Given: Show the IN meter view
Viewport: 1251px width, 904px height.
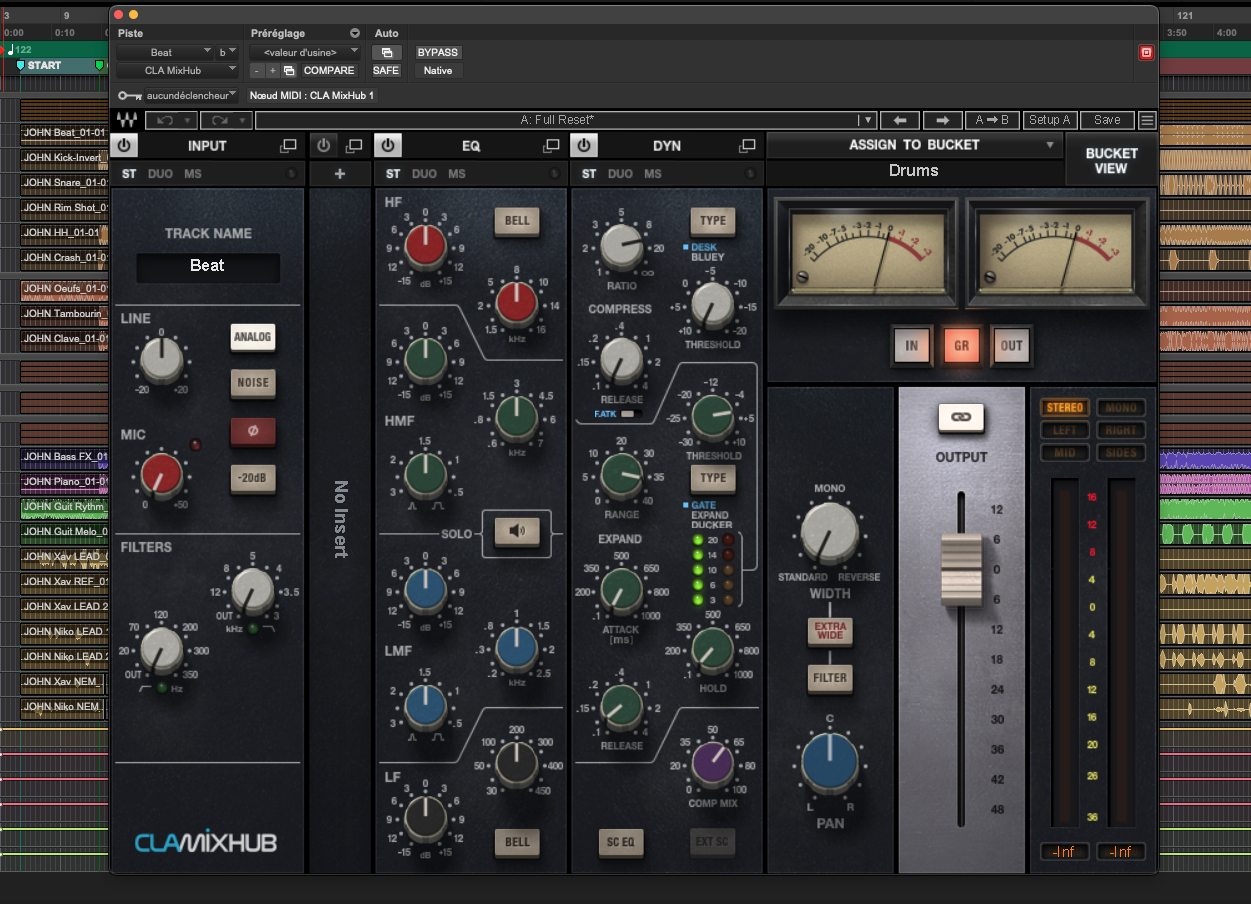Looking at the screenshot, I should pyautogui.click(x=912, y=346).
